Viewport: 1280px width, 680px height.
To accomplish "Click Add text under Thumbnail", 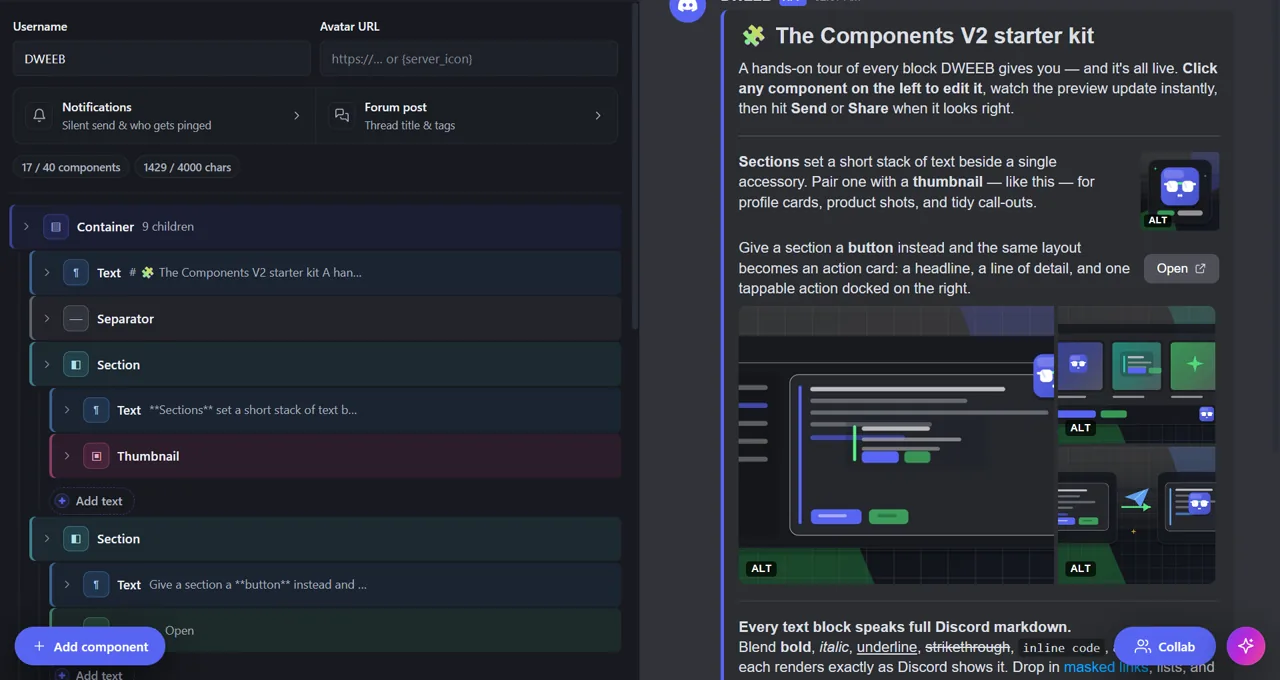I will [x=90, y=501].
